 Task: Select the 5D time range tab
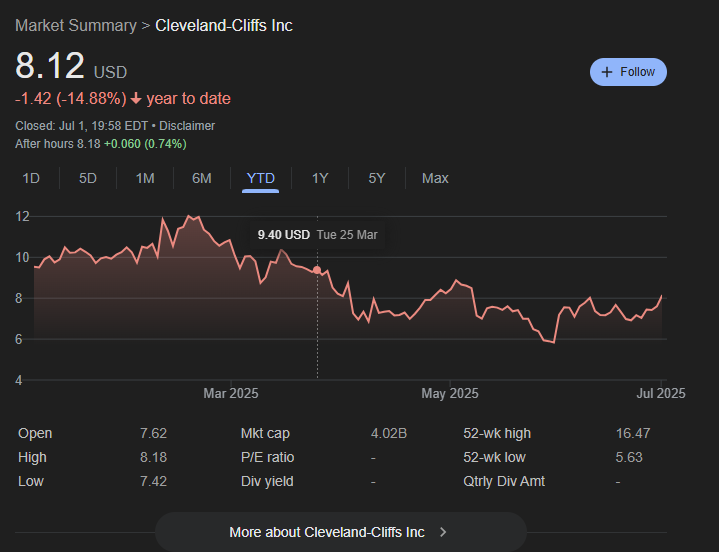(x=88, y=178)
